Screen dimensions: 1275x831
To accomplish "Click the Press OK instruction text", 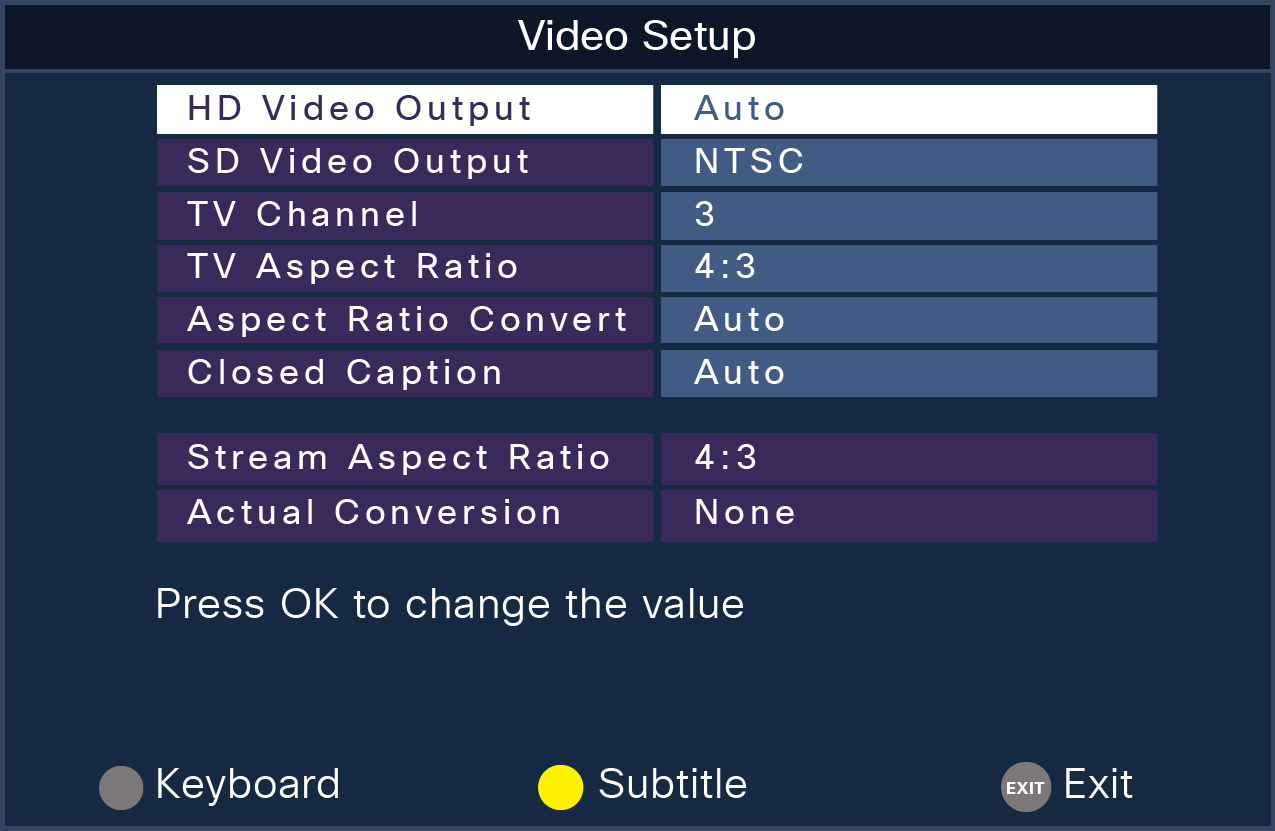I will [447, 603].
